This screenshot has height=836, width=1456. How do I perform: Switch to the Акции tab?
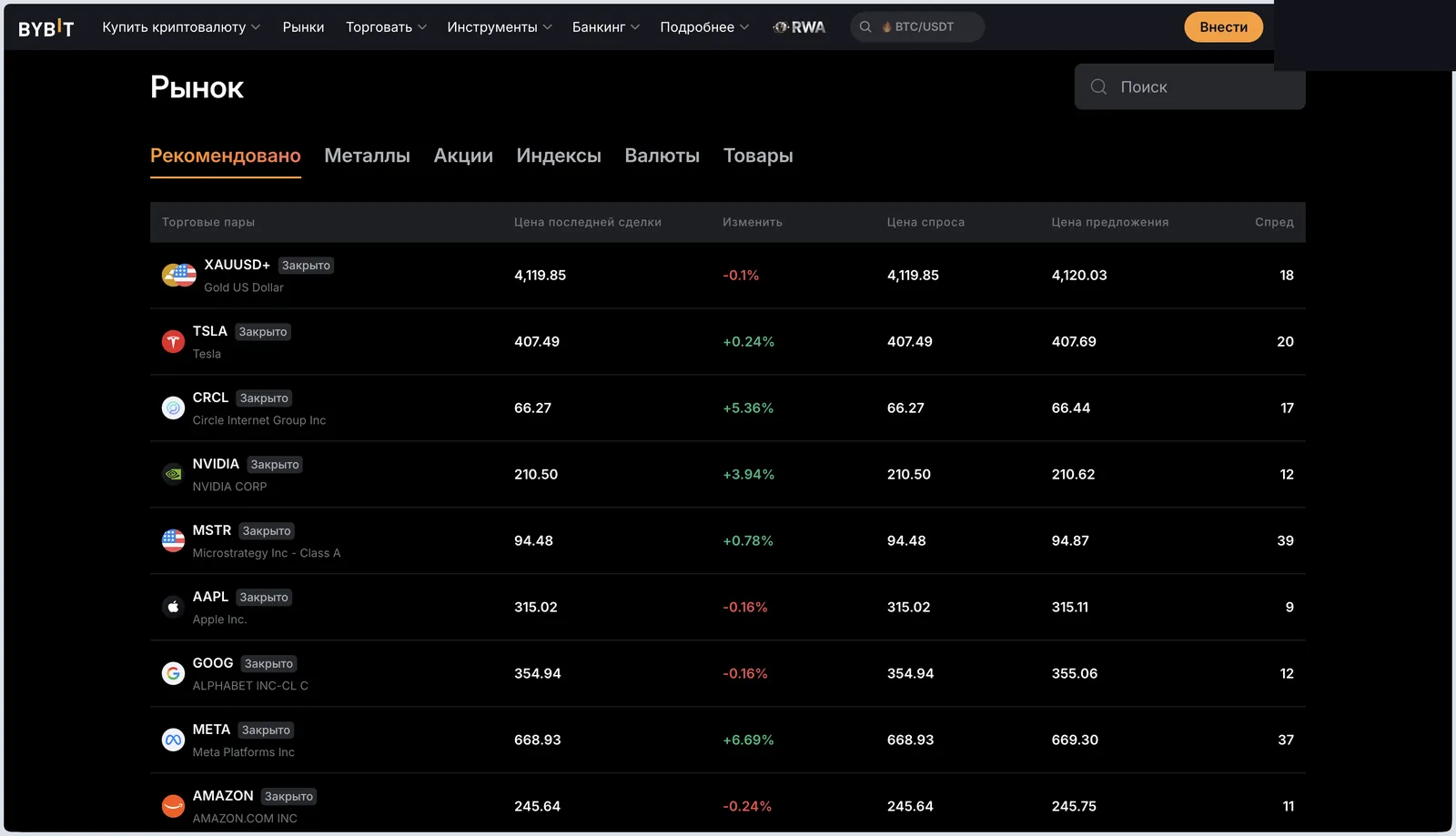463,156
